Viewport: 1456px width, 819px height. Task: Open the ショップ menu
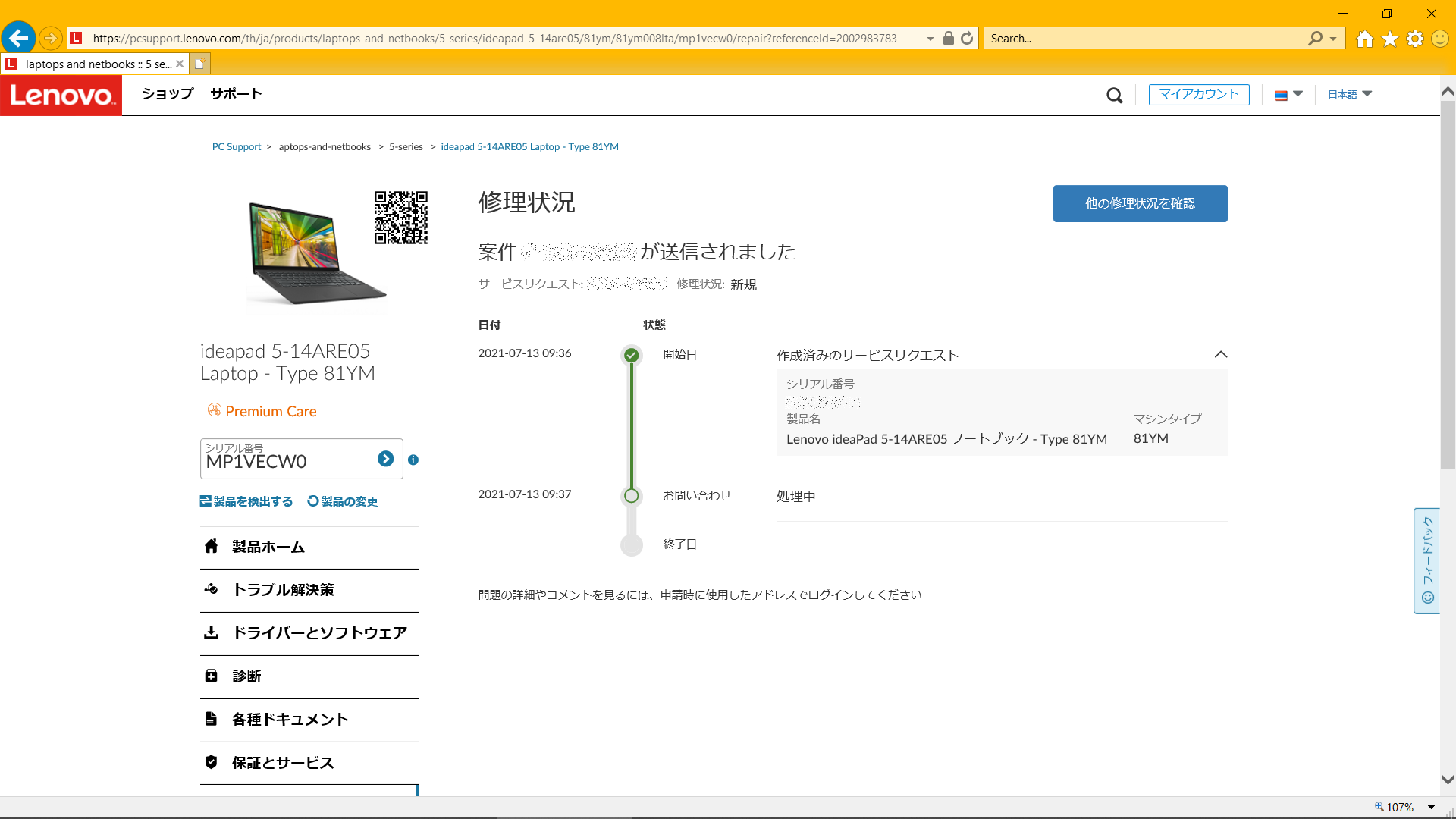pyautogui.click(x=168, y=94)
